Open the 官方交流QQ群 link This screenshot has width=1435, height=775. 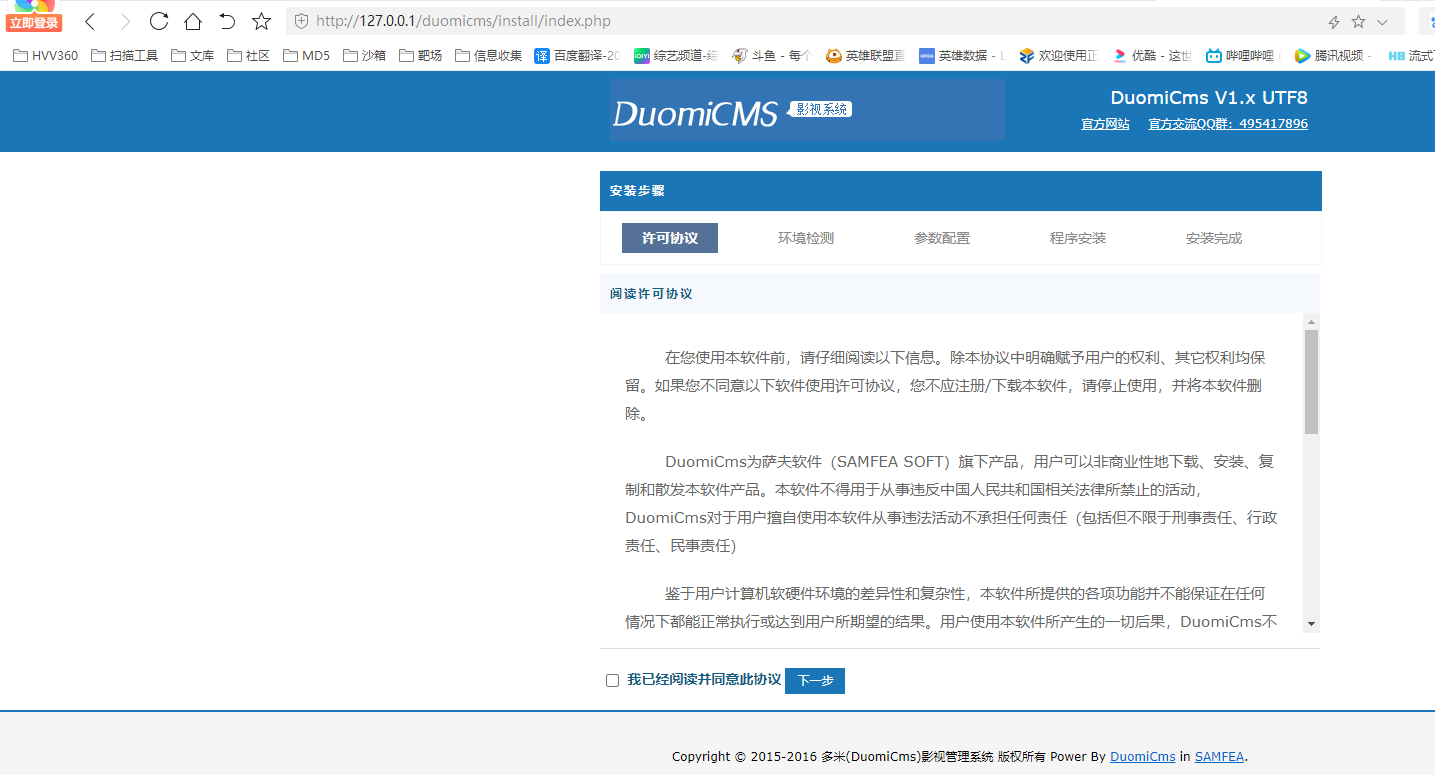point(1228,124)
